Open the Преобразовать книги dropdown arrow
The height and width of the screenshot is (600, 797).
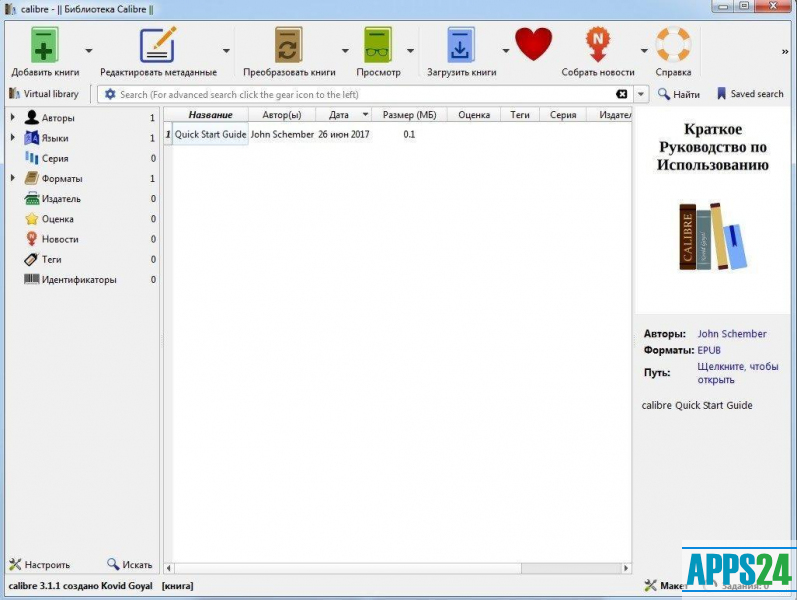[345, 50]
